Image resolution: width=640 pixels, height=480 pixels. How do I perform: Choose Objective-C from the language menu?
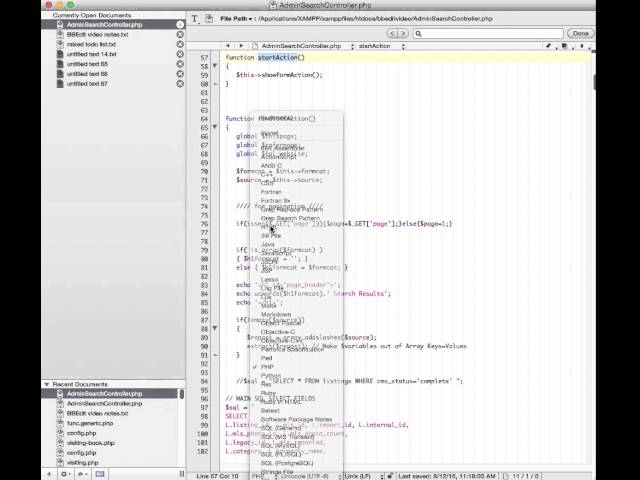coord(278,332)
